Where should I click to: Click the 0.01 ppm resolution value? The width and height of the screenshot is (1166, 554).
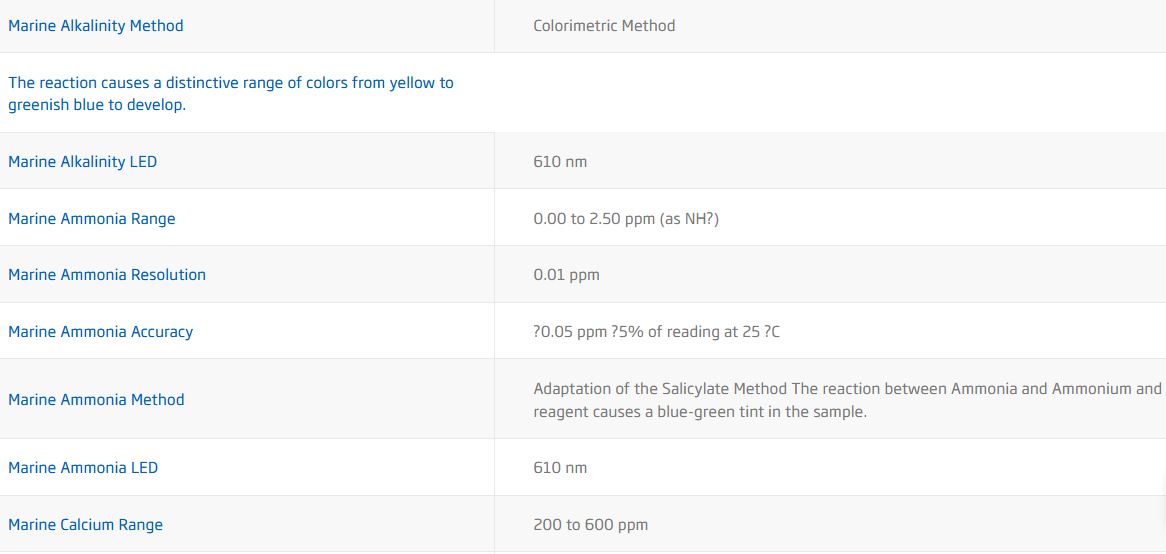566,275
